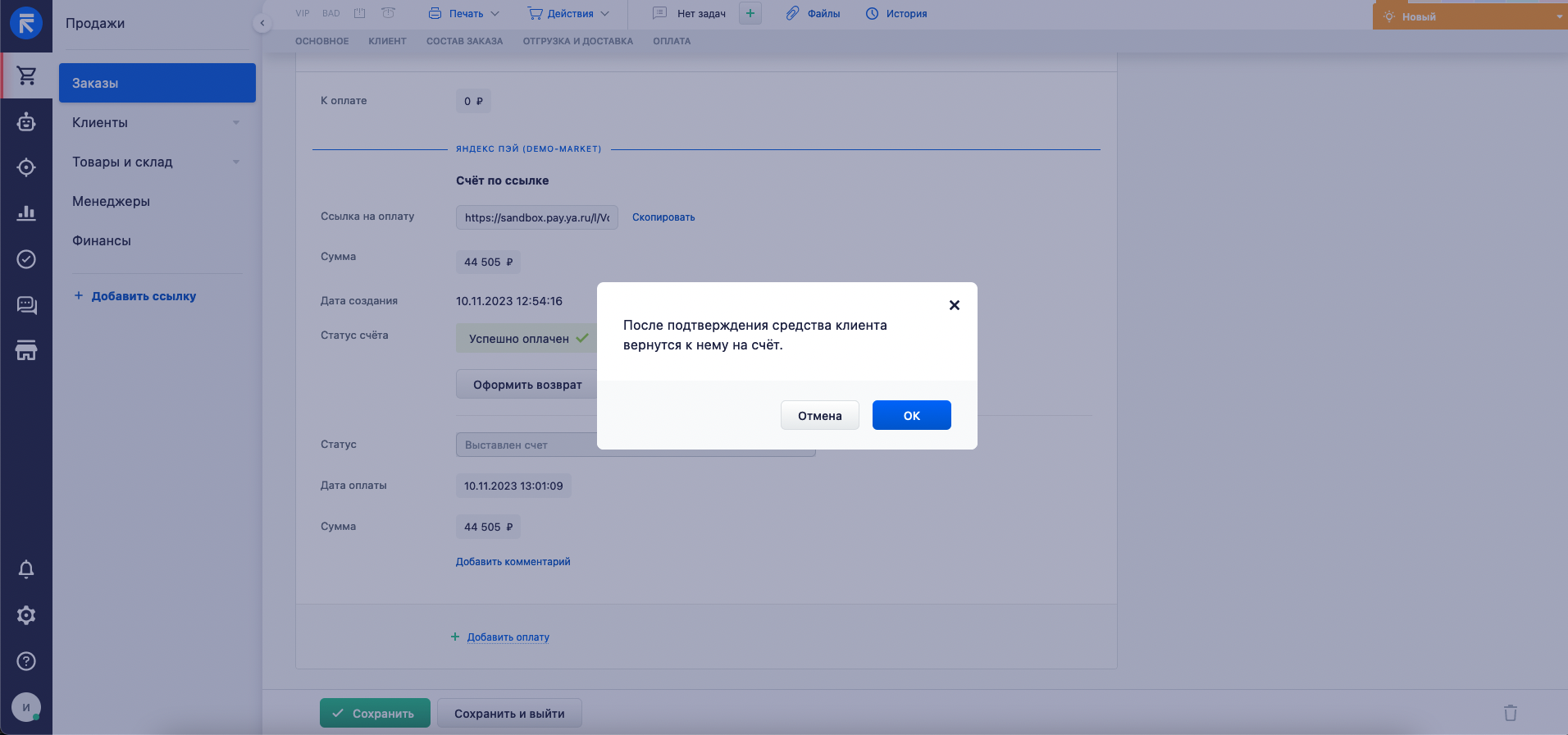Image resolution: width=1568 pixels, height=735 pixels.
Task: Open the Статус Выставлен счет dropdown
Action: tap(636, 445)
